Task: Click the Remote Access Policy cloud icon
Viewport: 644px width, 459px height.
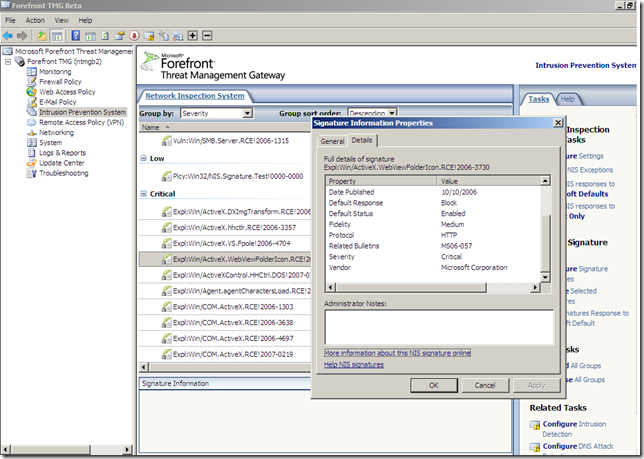Action: 32,122
